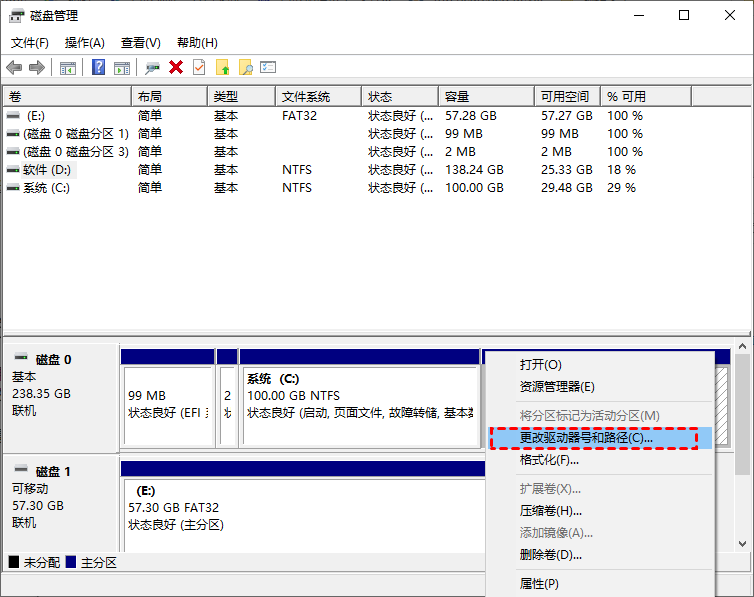Sort by 文件系统 column header
This screenshot has width=754, height=597.
(x=306, y=97)
